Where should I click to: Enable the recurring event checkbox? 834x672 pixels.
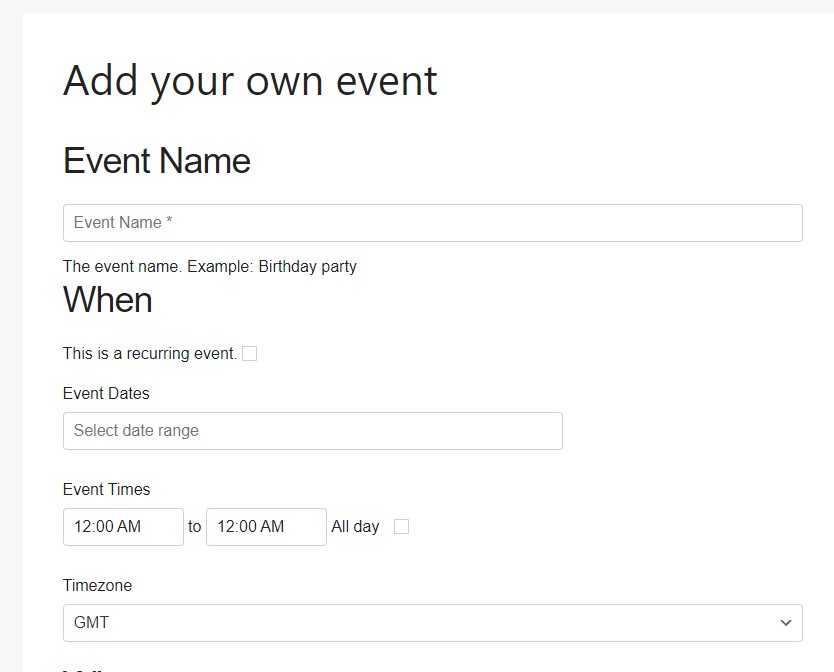pos(250,353)
